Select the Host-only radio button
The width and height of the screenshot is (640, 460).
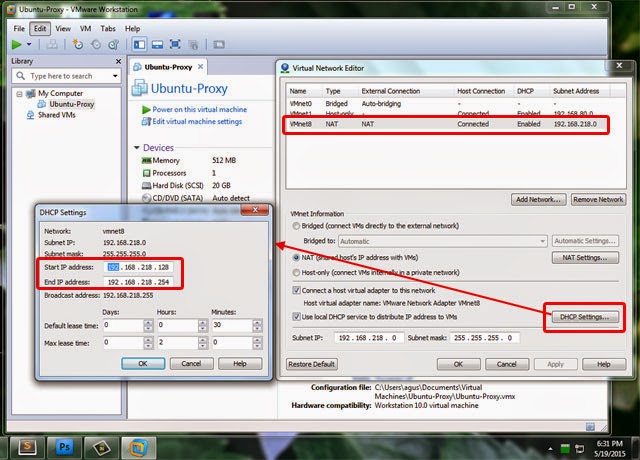pyautogui.click(x=296, y=272)
